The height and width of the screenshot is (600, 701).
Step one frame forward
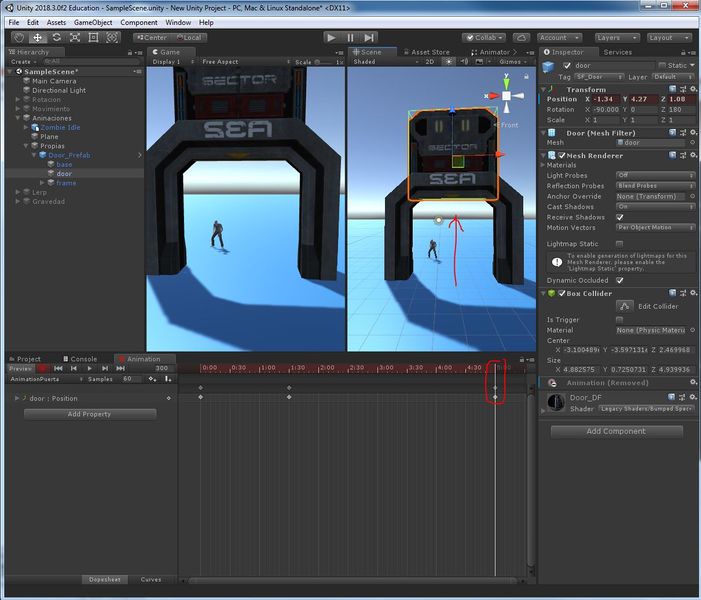pyautogui.click(x=369, y=38)
